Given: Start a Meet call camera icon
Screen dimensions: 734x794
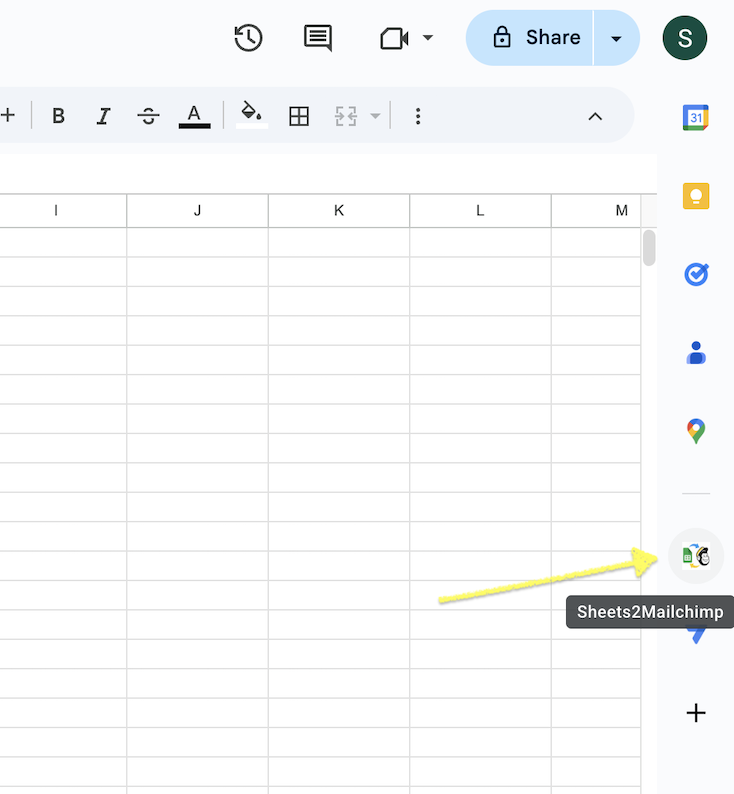Looking at the screenshot, I should [394, 38].
